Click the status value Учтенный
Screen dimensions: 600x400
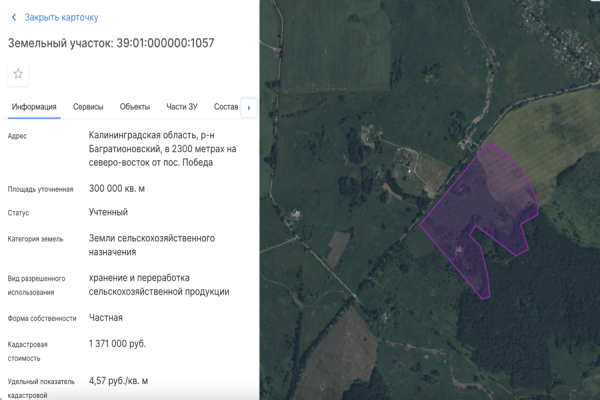[108, 212]
